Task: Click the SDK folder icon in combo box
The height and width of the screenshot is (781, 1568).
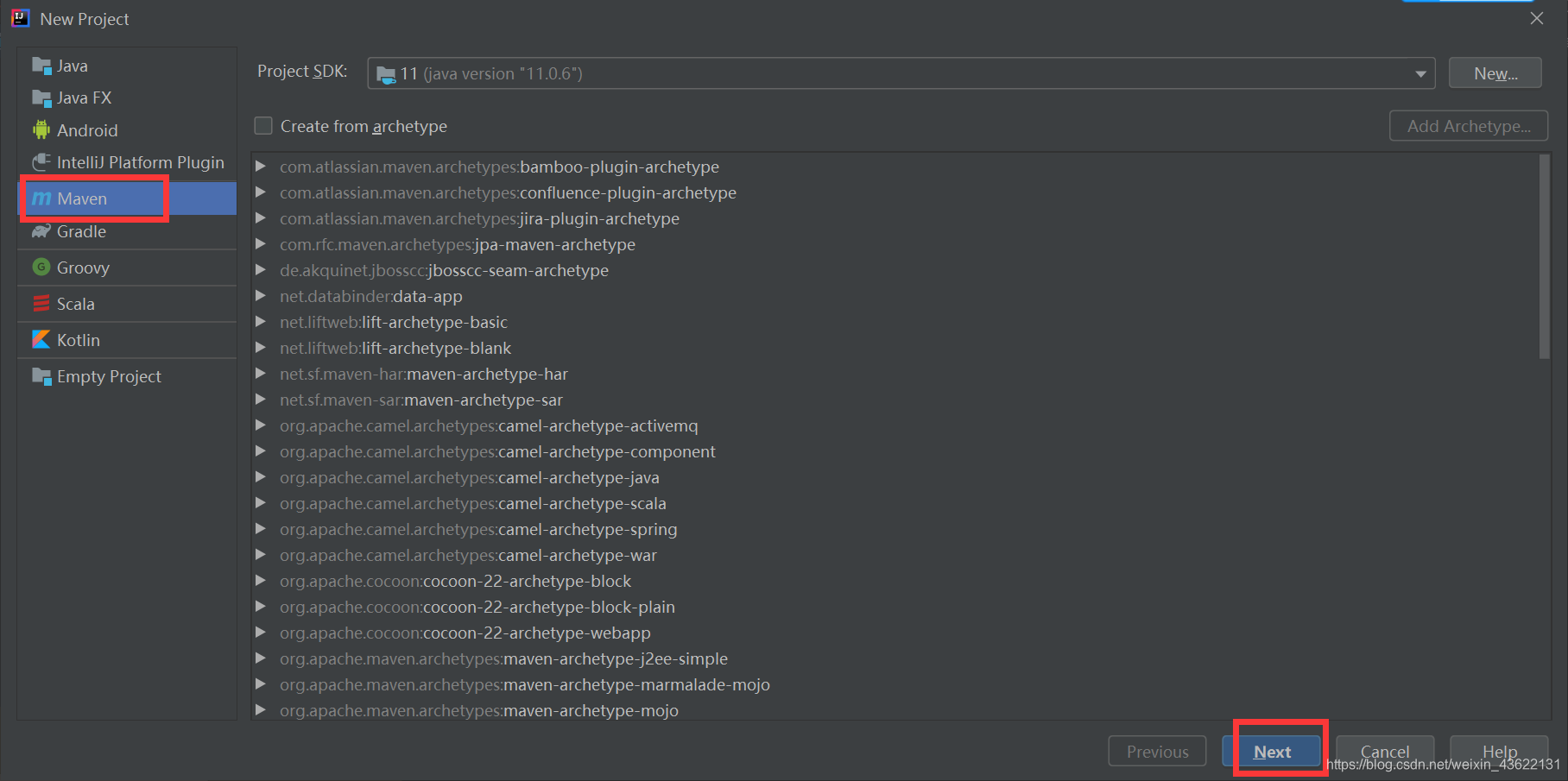Action: tap(387, 74)
